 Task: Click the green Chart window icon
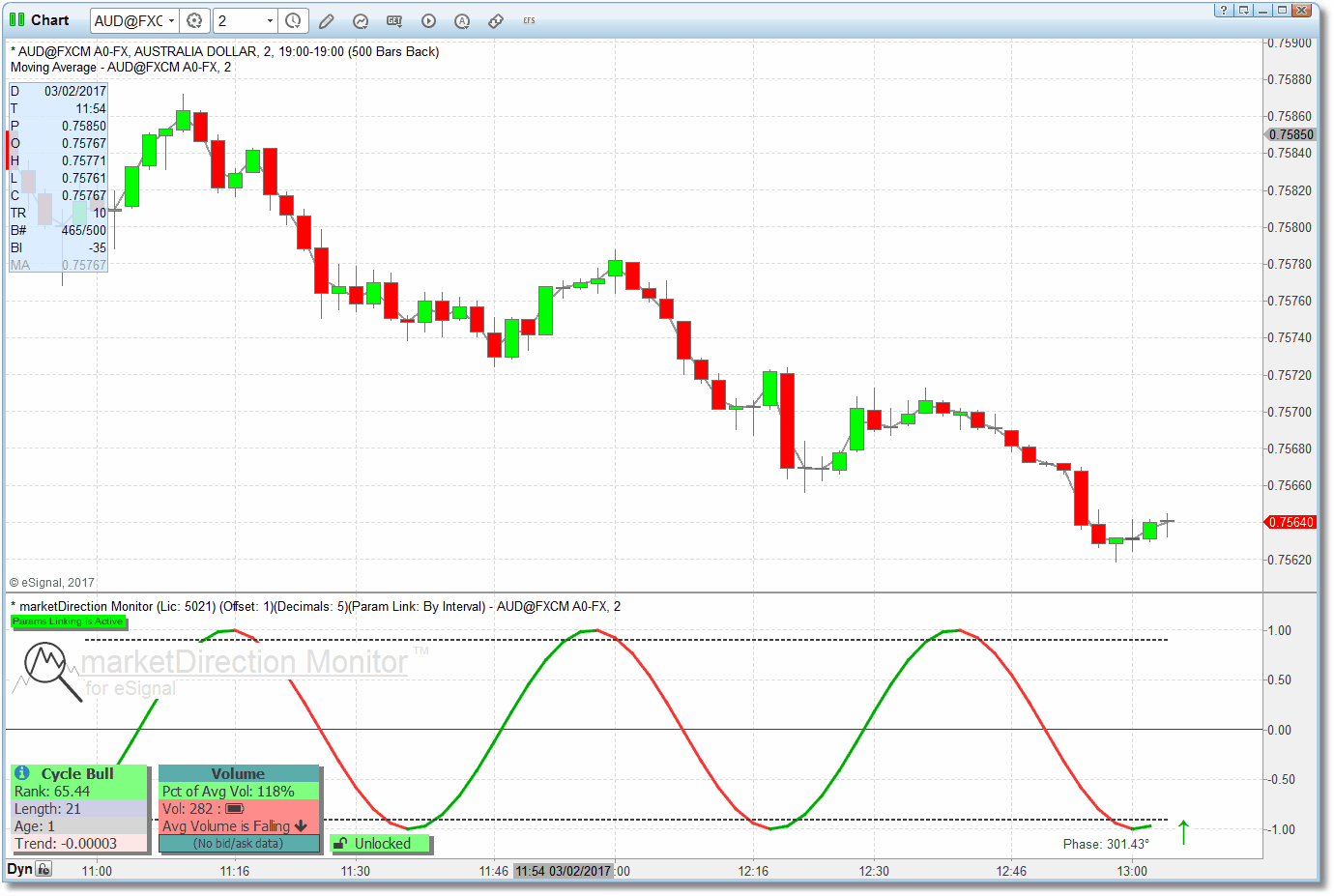(16, 19)
